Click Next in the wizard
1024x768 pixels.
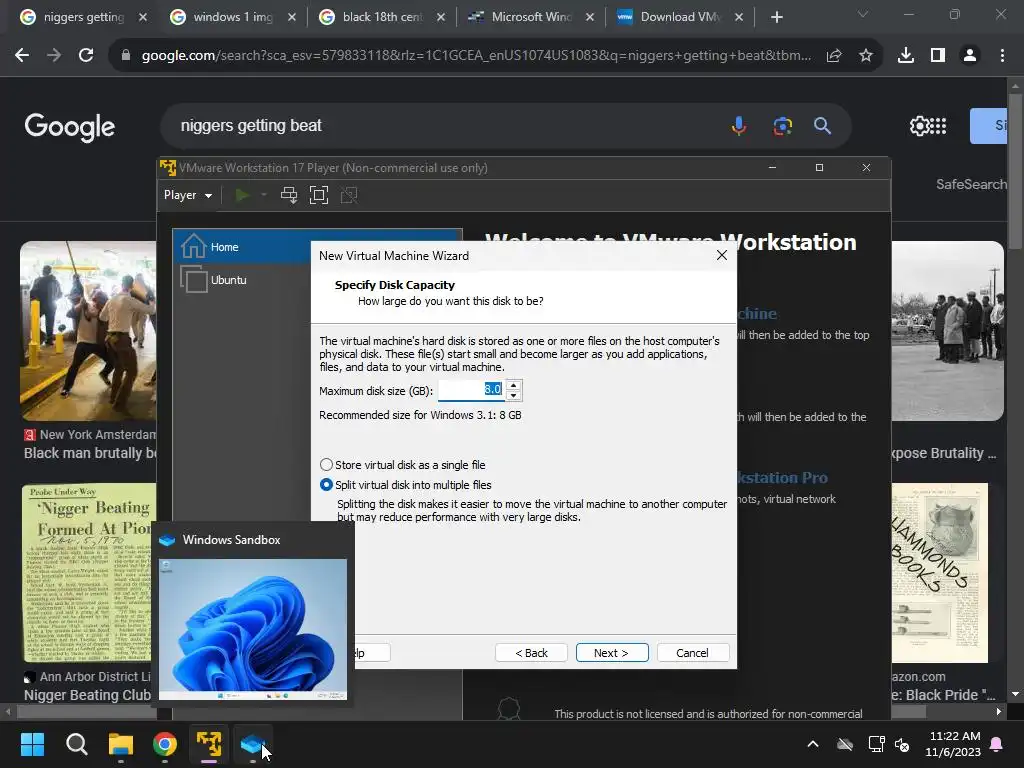tap(612, 652)
